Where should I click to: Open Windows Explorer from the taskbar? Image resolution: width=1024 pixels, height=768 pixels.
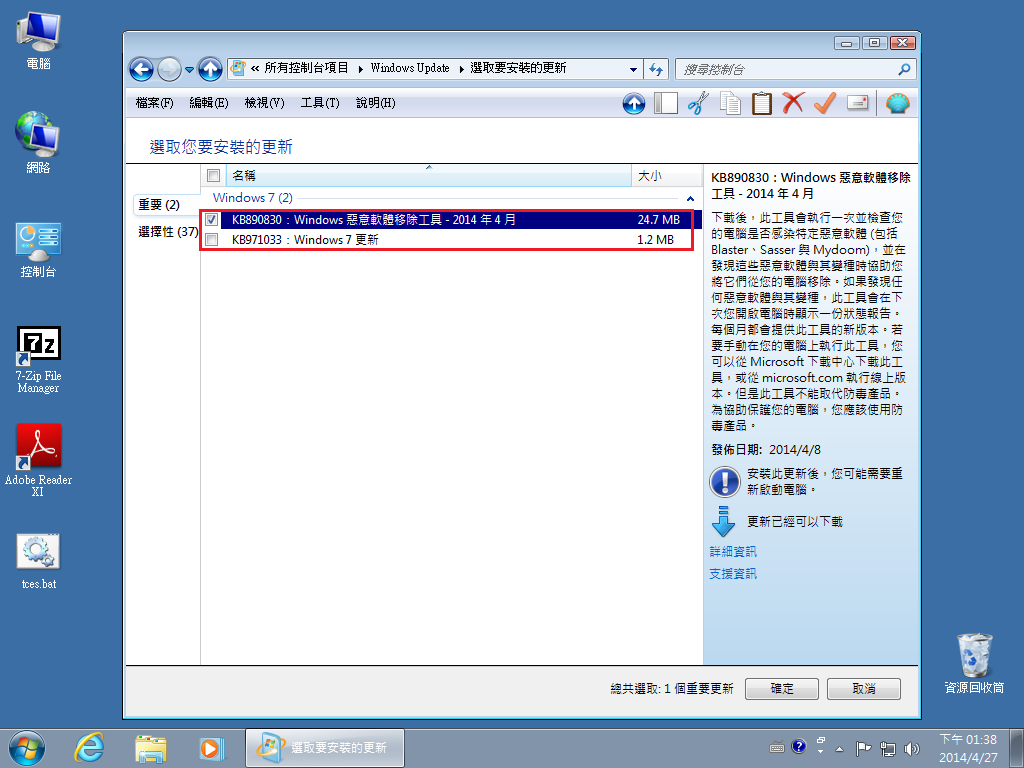150,748
